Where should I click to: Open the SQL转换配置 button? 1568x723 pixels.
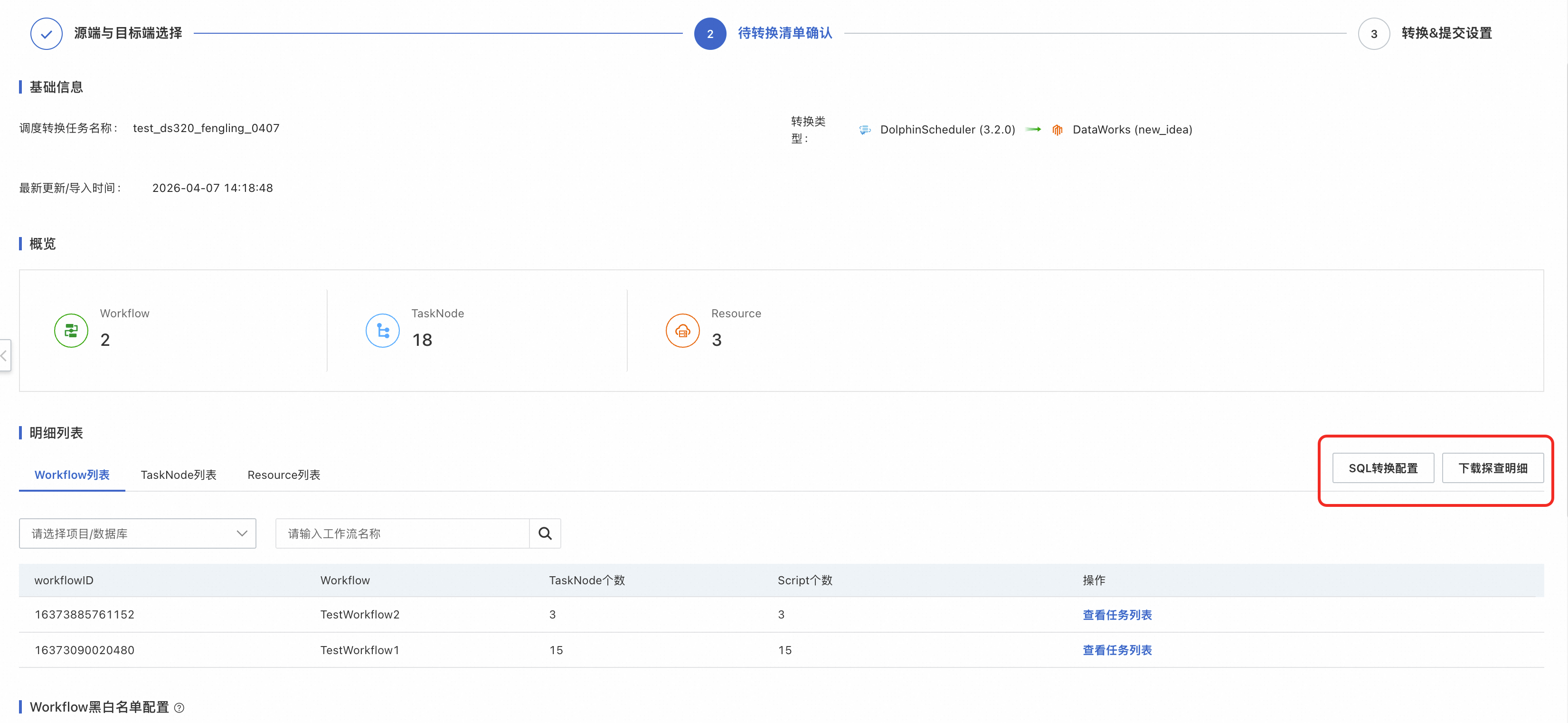click(x=1383, y=468)
